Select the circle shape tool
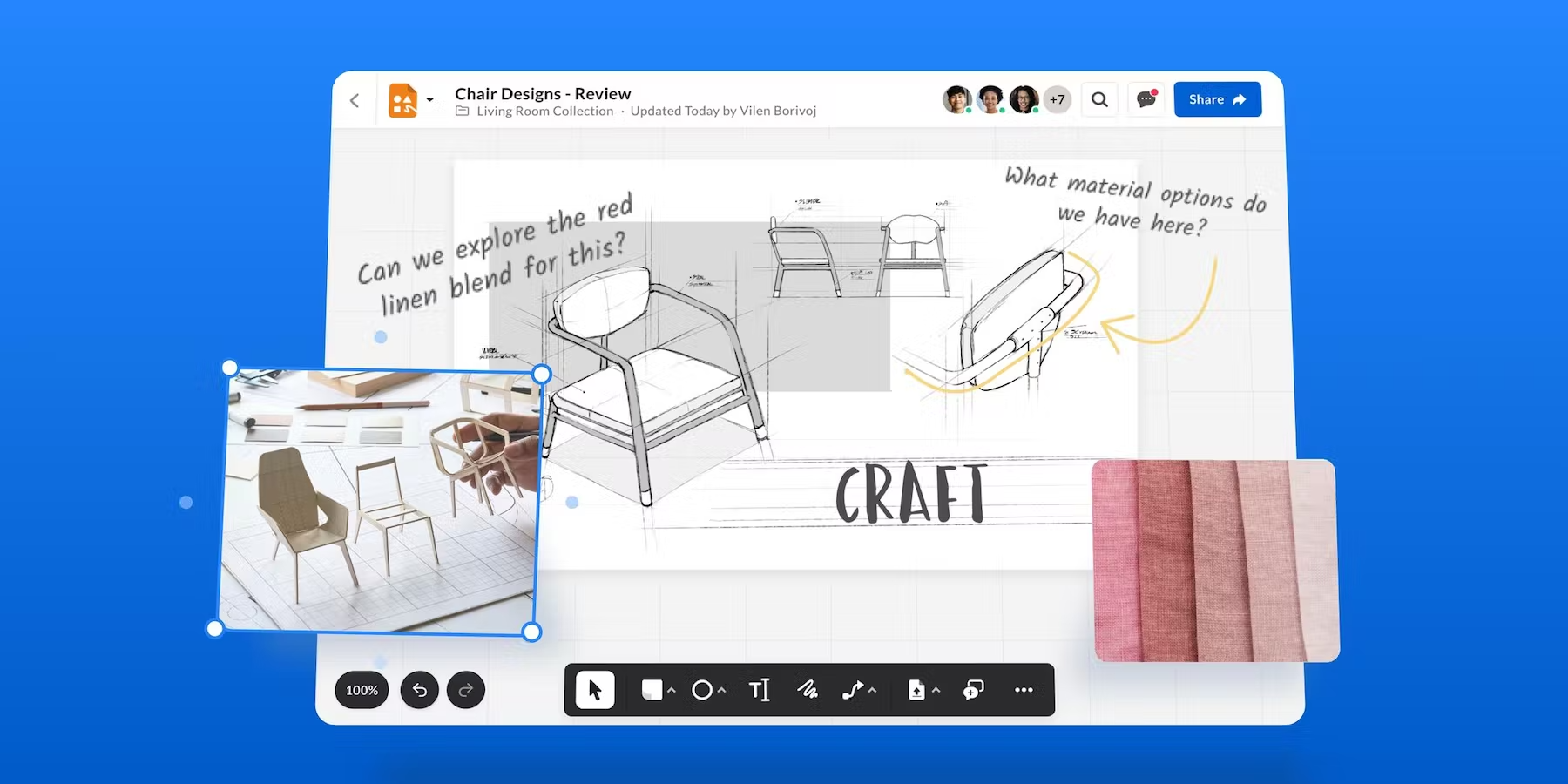Image resolution: width=1568 pixels, height=784 pixels. pos(703,690)
